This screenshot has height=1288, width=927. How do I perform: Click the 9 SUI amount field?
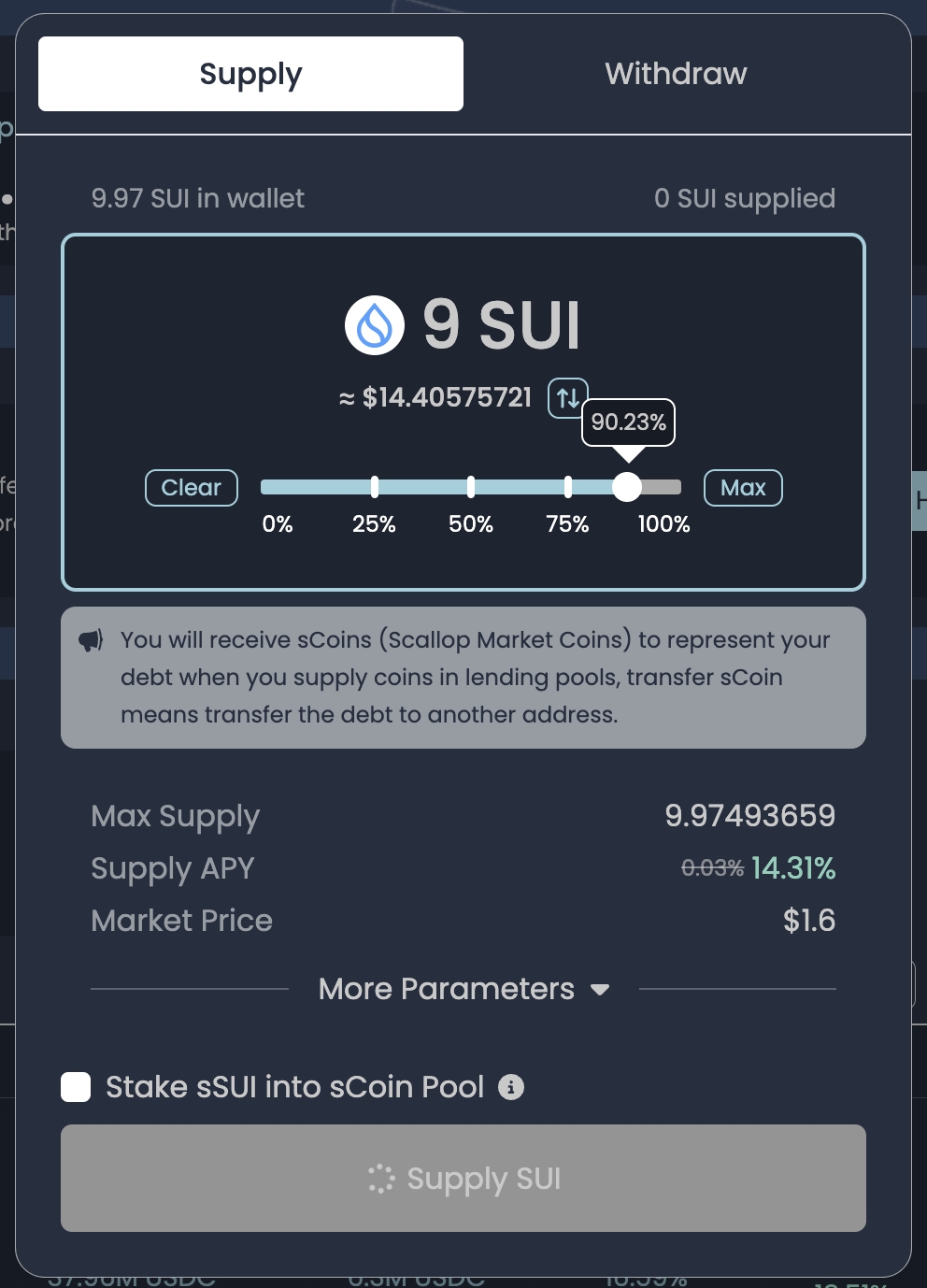coord(502,325)
